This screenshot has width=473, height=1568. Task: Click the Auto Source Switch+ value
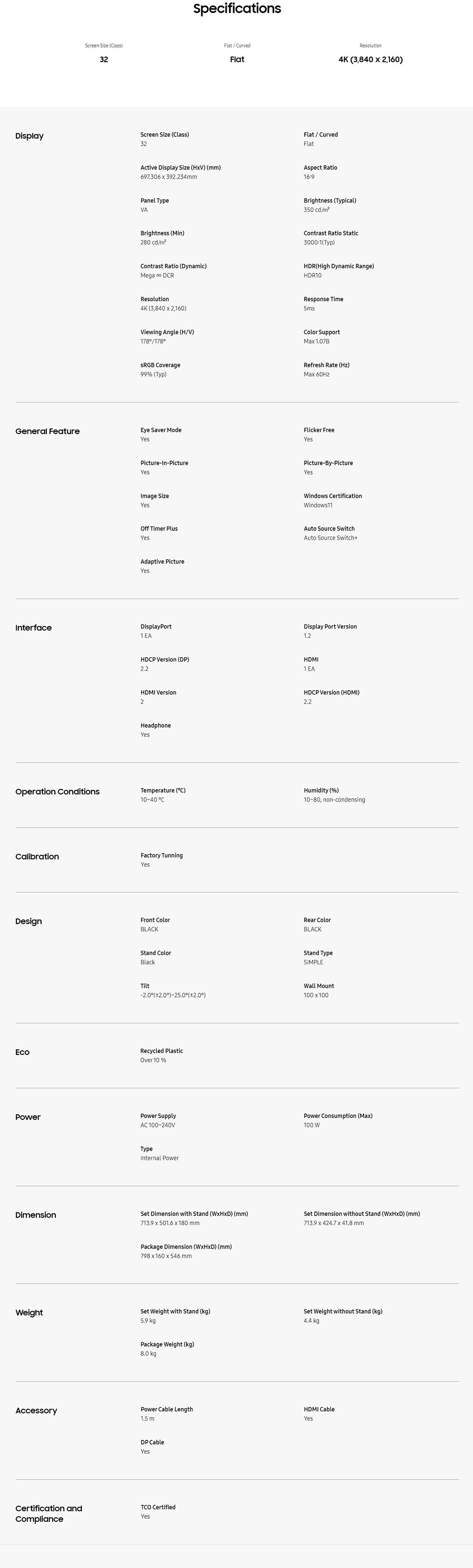330,538
